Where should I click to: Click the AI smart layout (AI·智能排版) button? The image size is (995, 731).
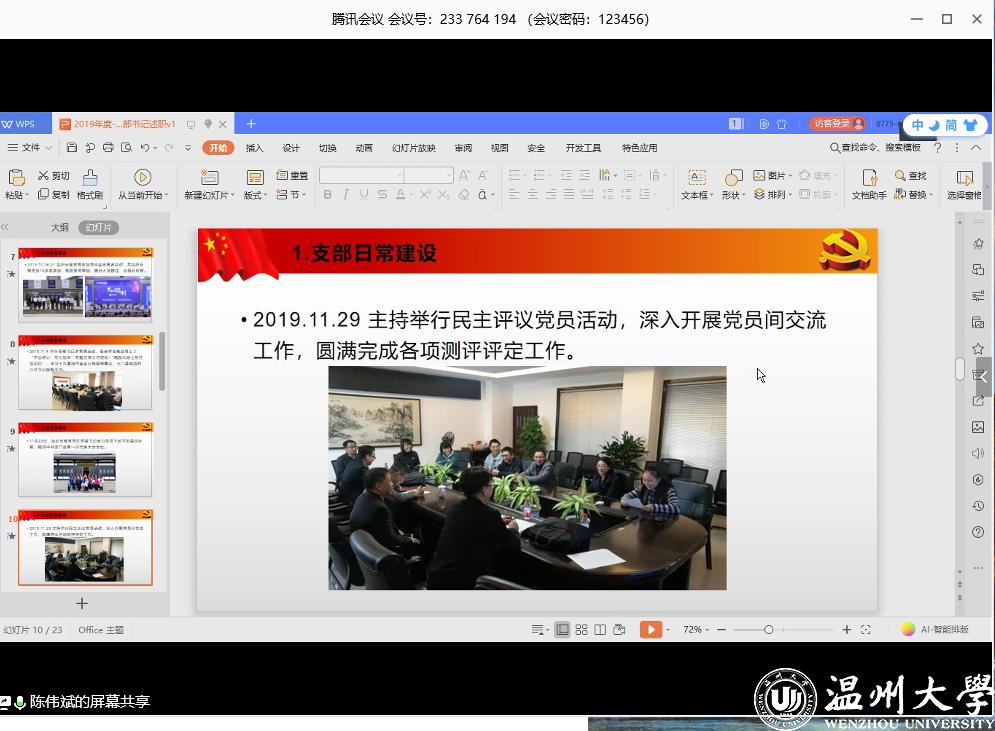coord(936,630)
